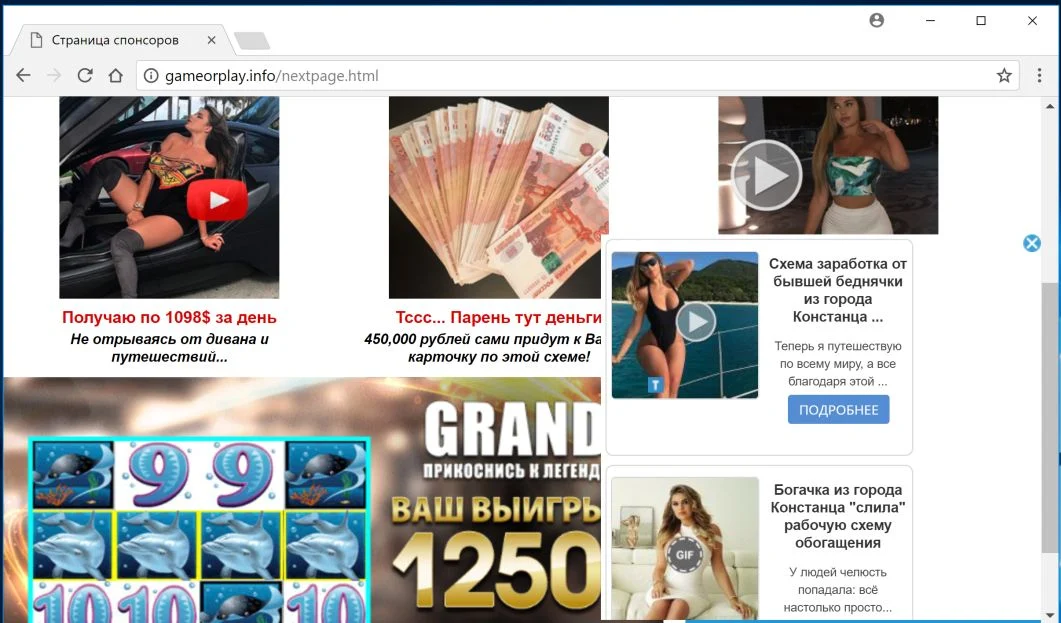
Task: Click the gameorplay.info address bar
Action: [x=577, y=76]
